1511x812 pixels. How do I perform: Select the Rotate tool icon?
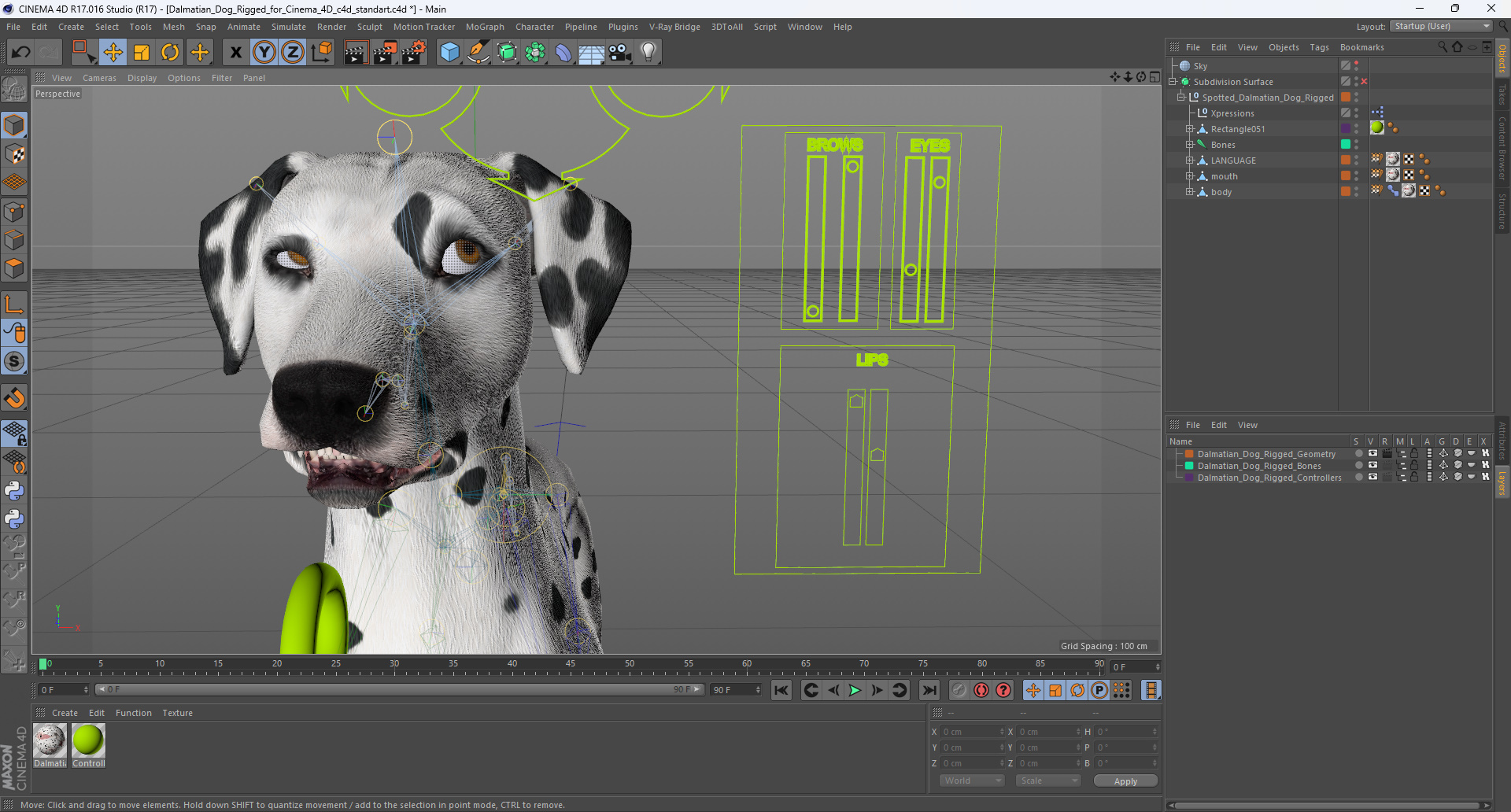(170, 53)
